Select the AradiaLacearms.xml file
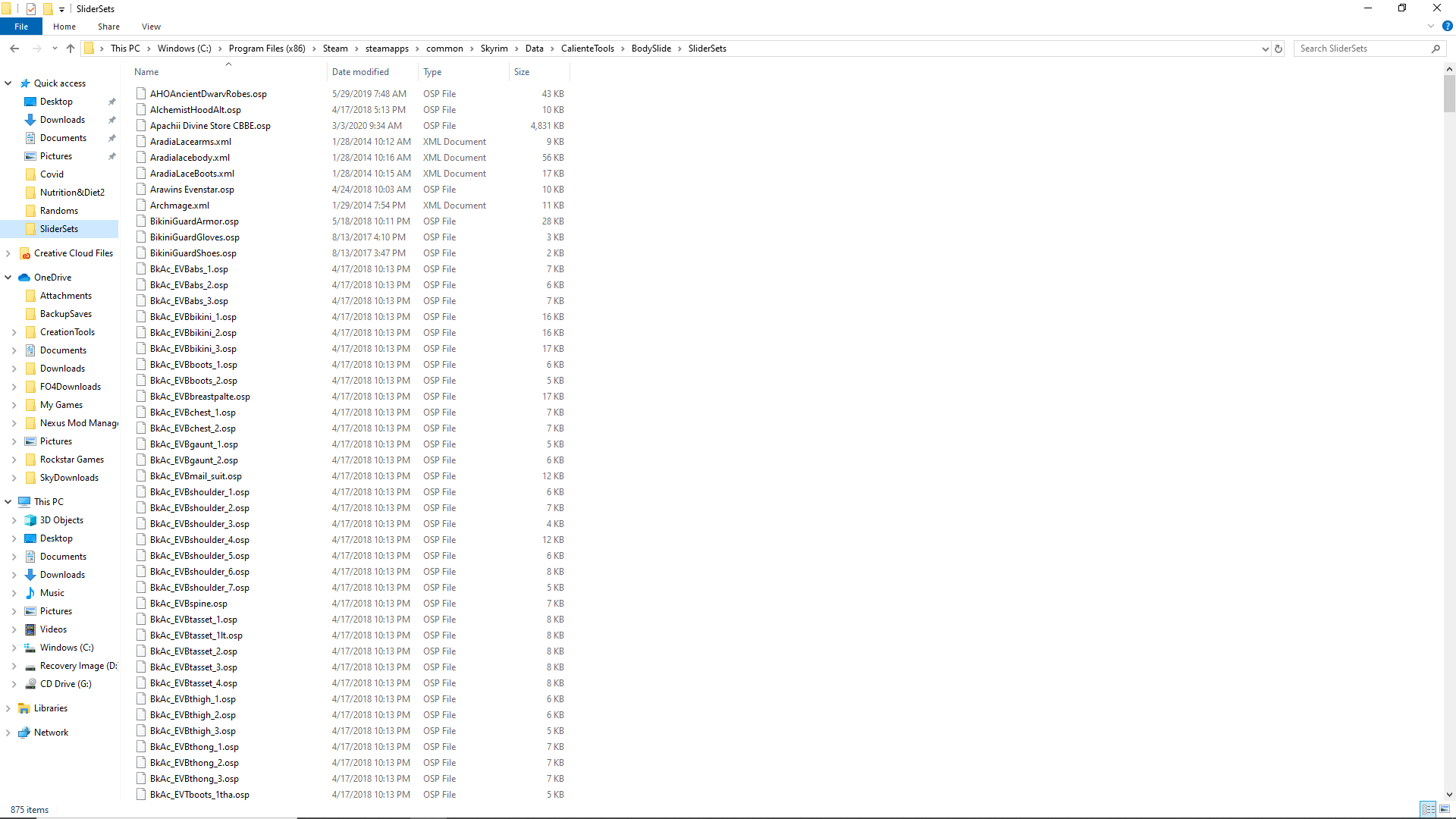The width and height of the screenshot is (1456, 819). (190, 142)
